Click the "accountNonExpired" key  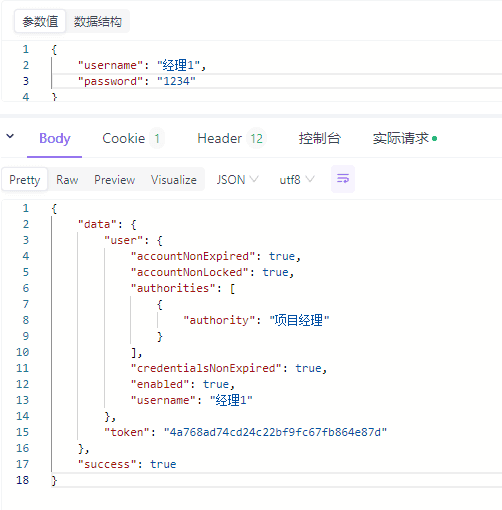click(193, 256)
